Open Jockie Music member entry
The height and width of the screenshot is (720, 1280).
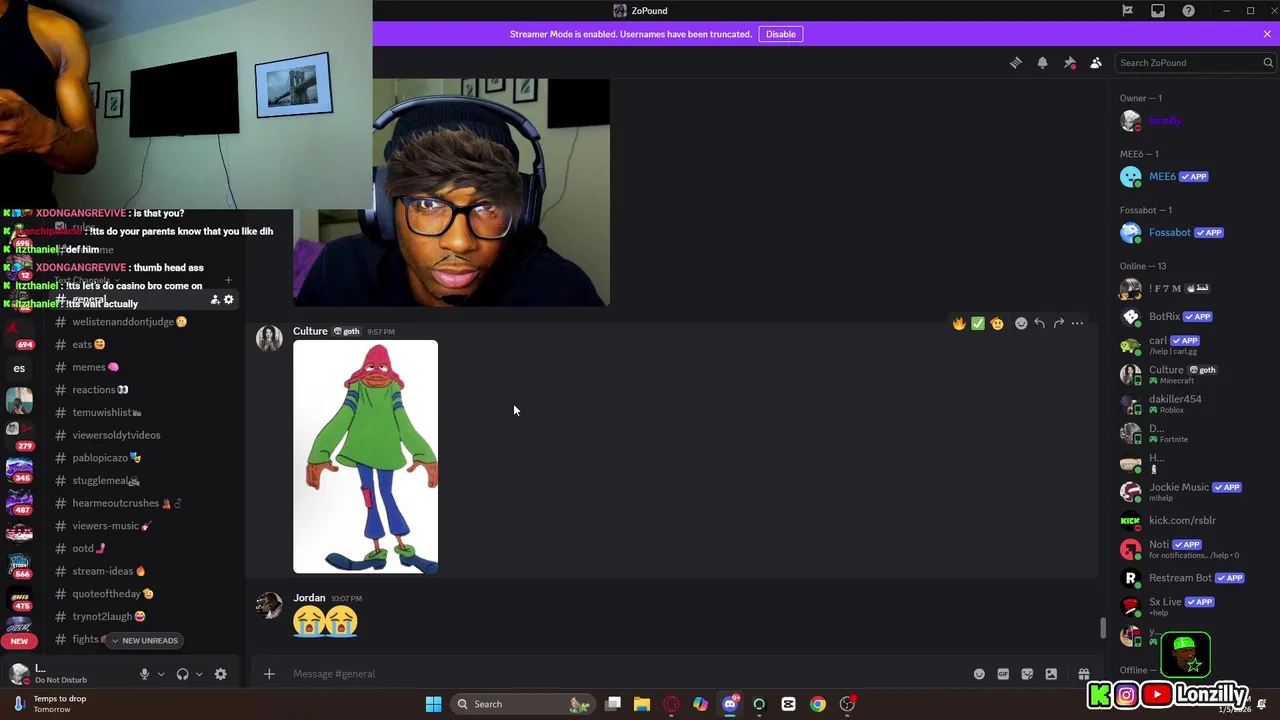click(1194, 492)
